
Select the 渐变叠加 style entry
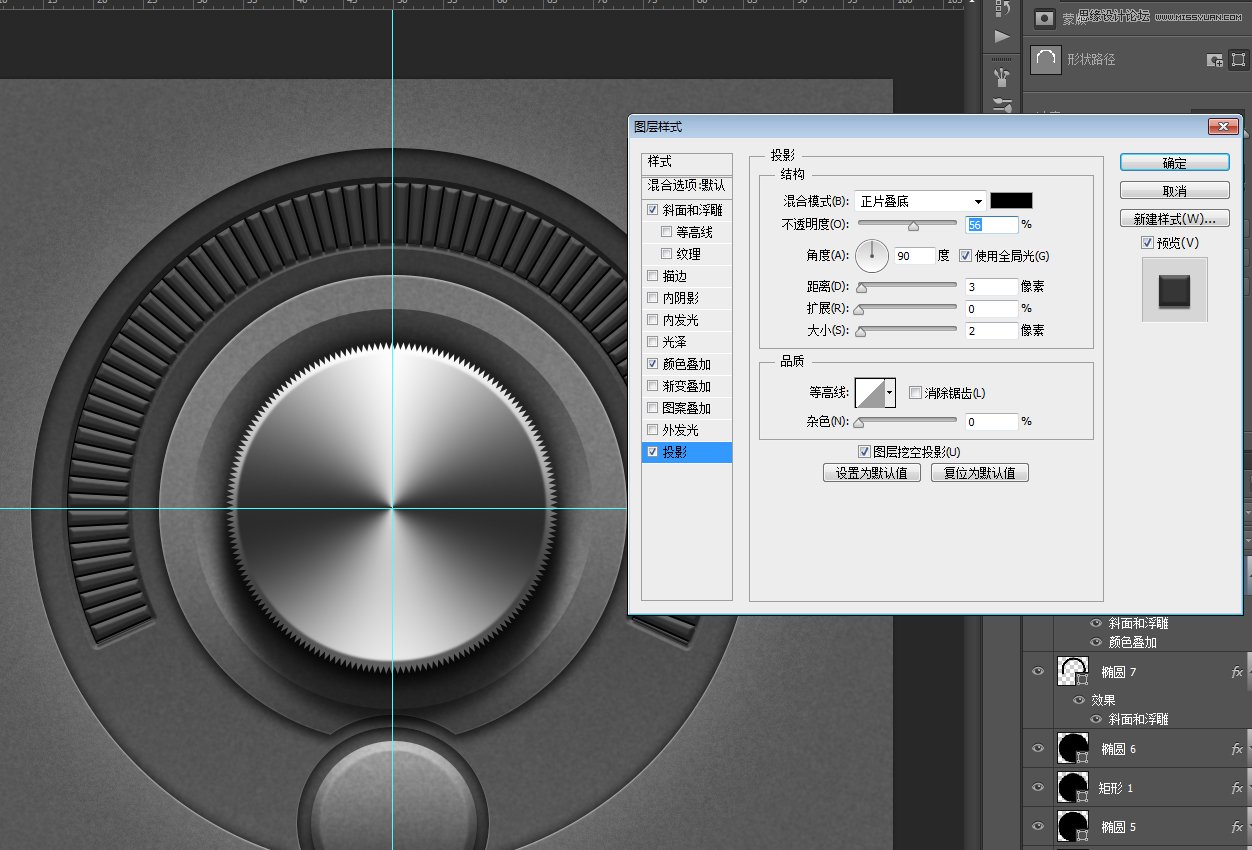pos(686,385)
